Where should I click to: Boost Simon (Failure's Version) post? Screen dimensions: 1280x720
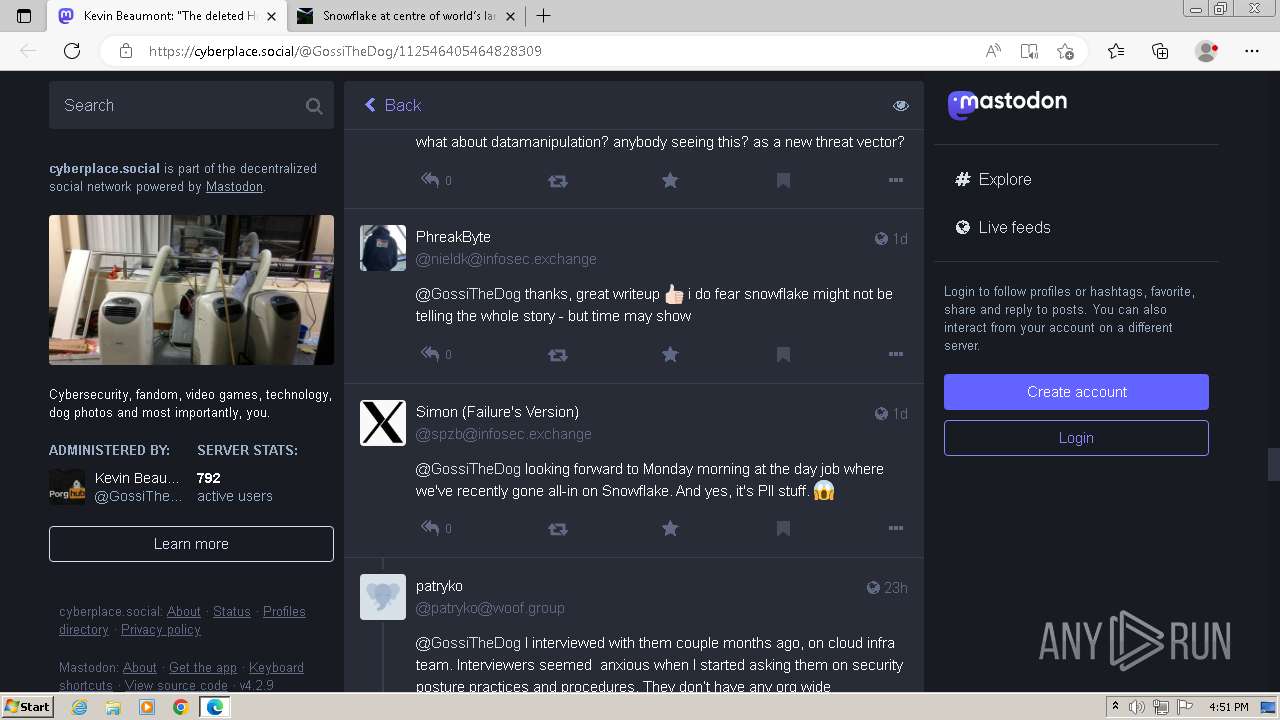click(x=558, y=528)
